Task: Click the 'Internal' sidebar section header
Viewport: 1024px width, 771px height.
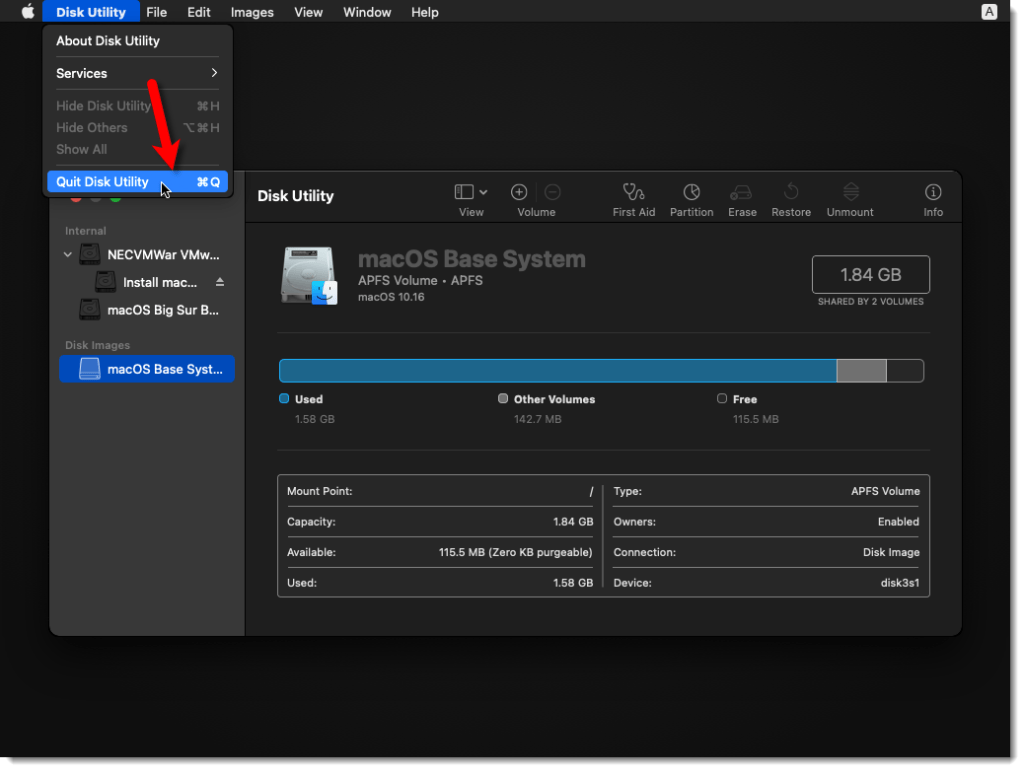Action: pyautogui.click(x=86, y=231)
